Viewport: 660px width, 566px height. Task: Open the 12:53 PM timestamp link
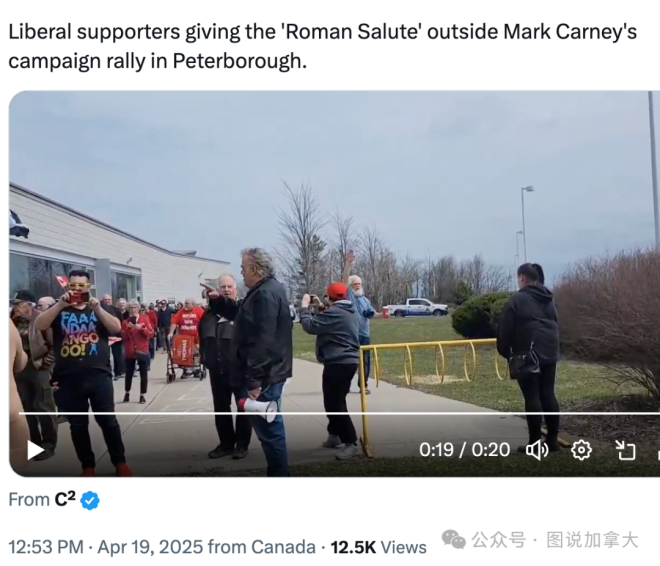pos(46,547)
